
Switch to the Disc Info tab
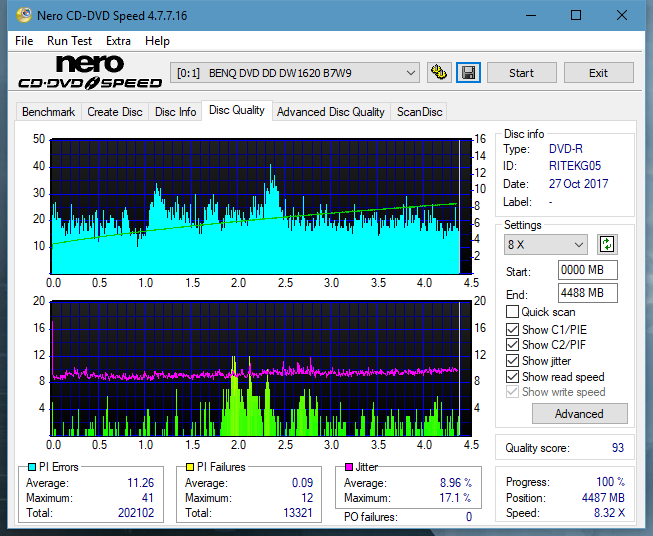pyautogui.click(x=175, y=112)
